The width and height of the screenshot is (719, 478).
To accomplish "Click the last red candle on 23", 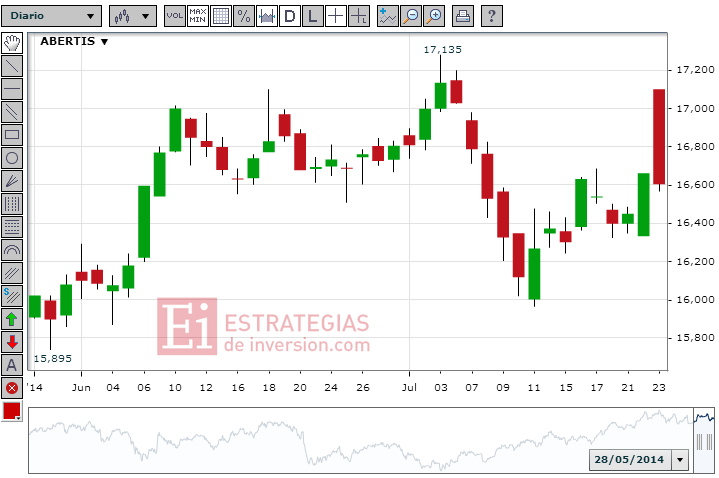I will [x=659, y=137].
